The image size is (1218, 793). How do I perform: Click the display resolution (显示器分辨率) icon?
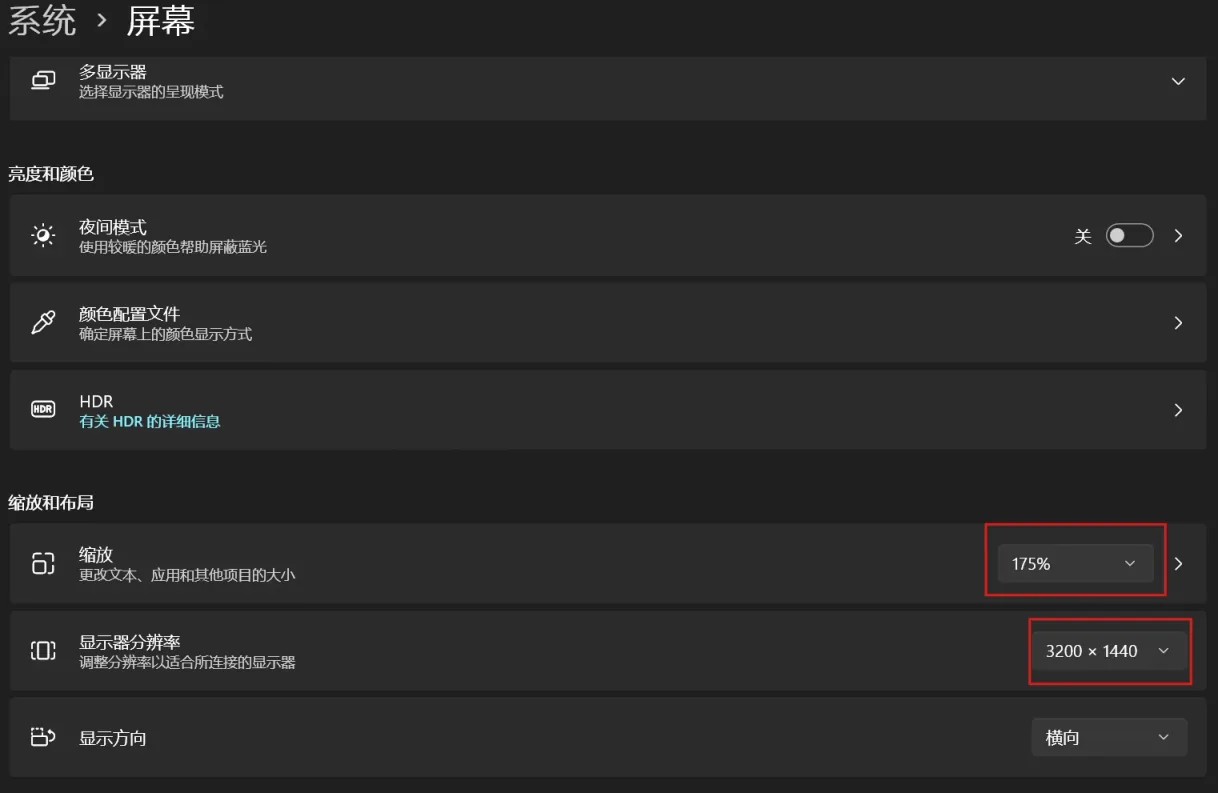coord(43,651)
